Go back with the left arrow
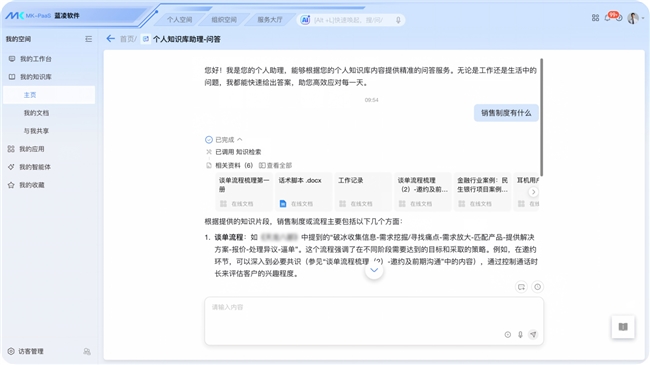The height and width of the screenshot is (365, 650). point(110,39)
